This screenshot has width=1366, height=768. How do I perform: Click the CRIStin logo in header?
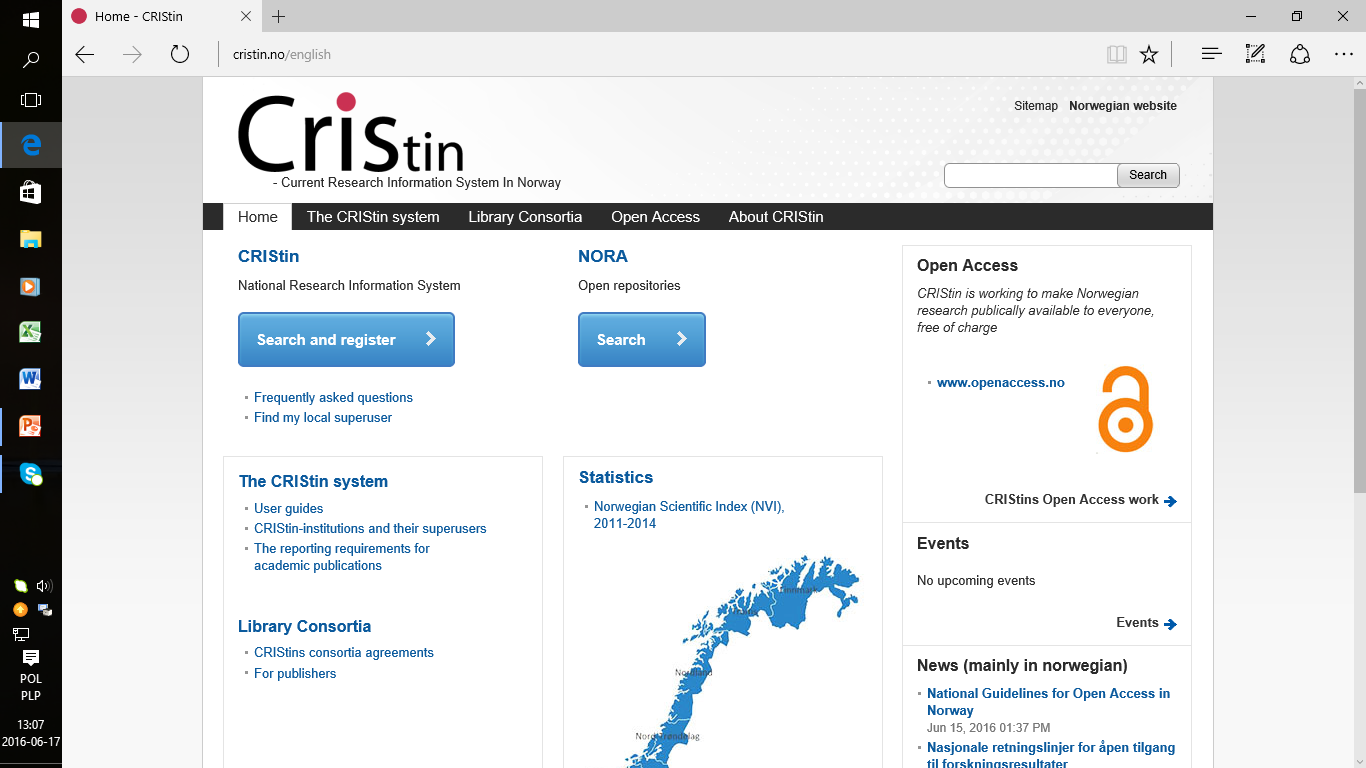tap(351, 133)
